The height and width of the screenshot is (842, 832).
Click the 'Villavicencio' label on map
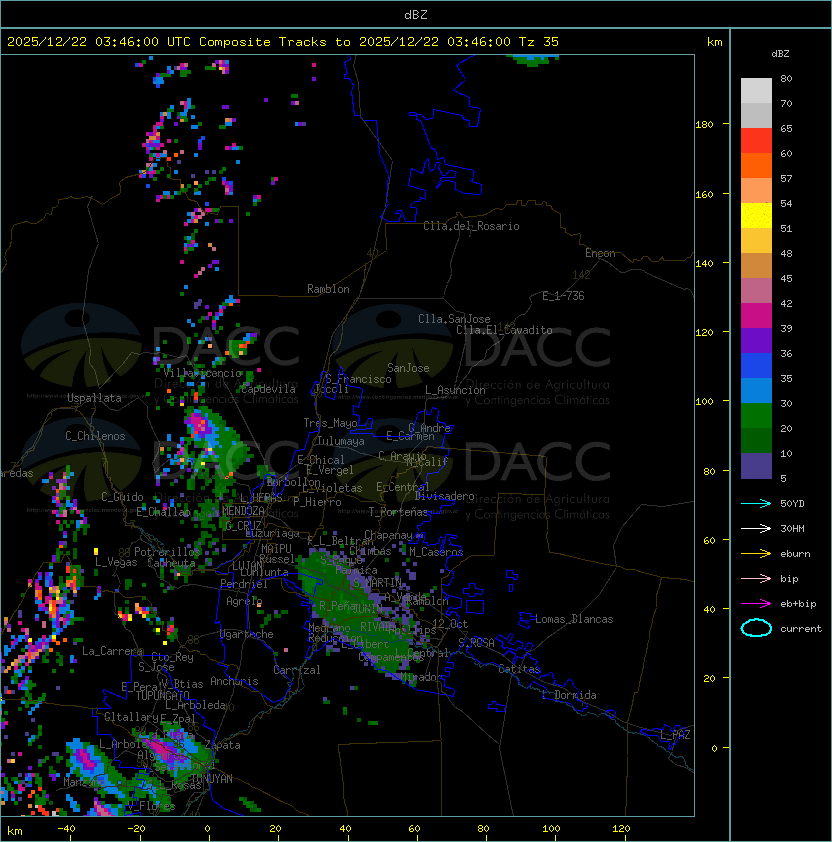[202, 373]
